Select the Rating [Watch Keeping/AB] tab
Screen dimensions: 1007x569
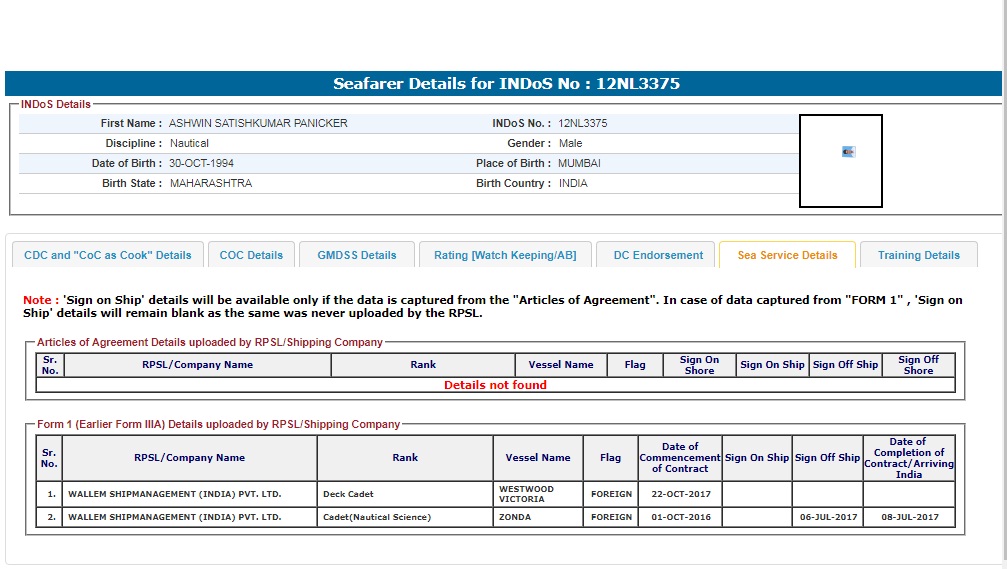tap(505, 255)
